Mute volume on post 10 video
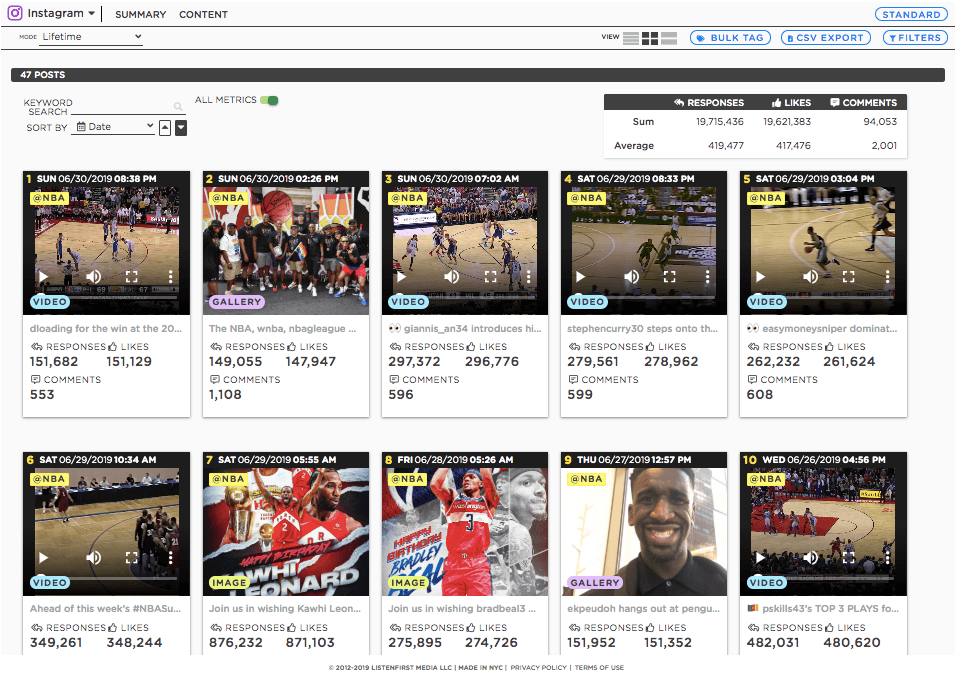Viewport: 956px width, 679px height. (x=810, y=557)
